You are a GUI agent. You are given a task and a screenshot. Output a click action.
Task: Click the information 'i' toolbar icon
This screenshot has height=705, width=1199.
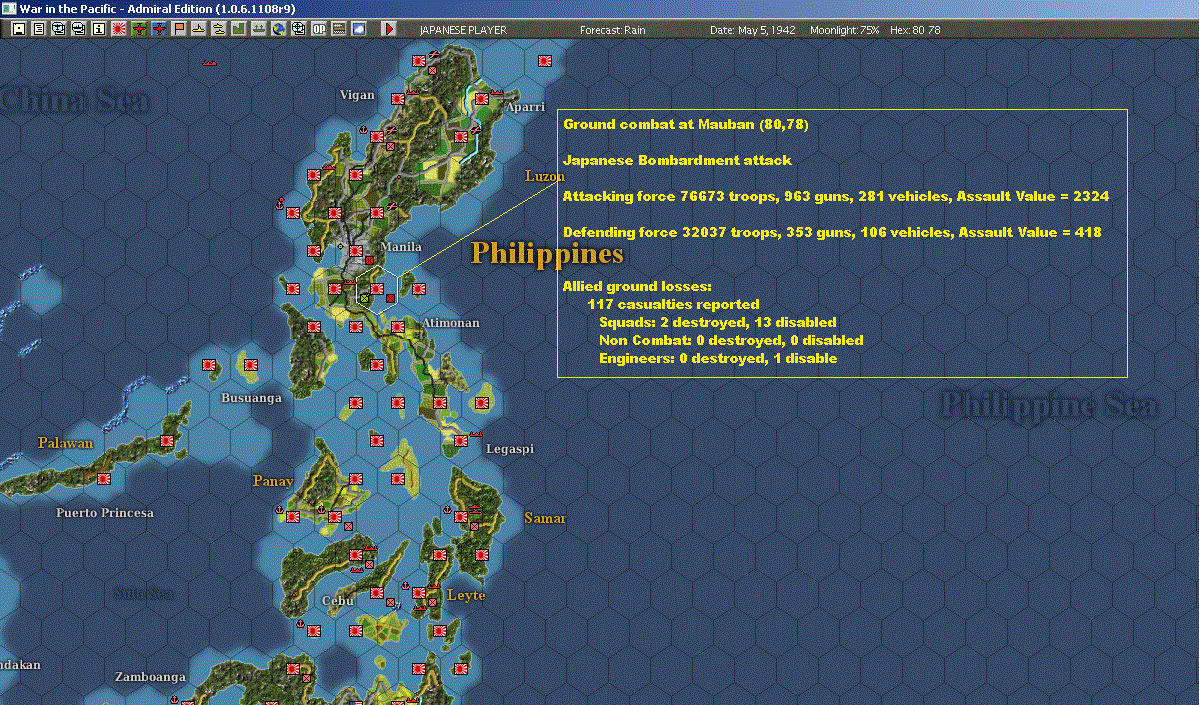tap(99, 29)
